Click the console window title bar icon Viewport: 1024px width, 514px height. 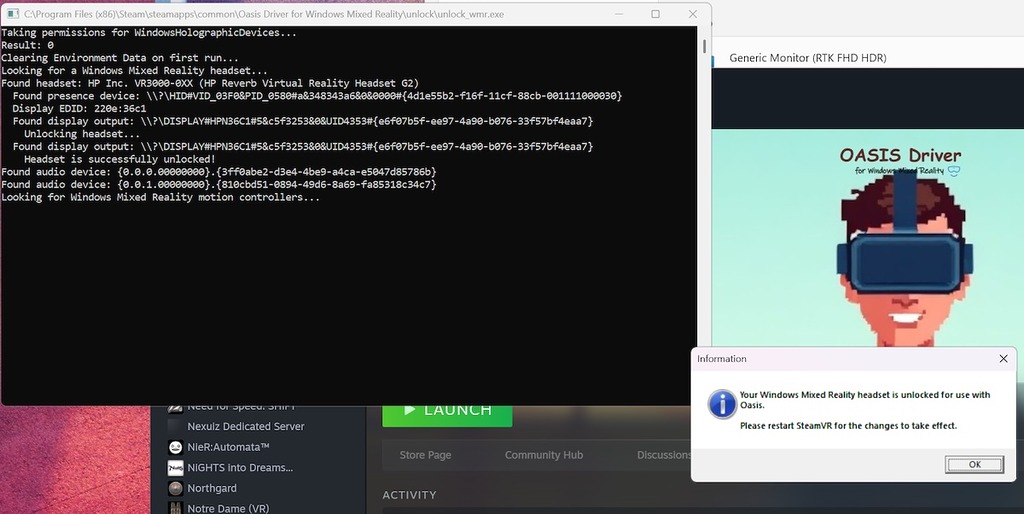click(x=12, y=14)
